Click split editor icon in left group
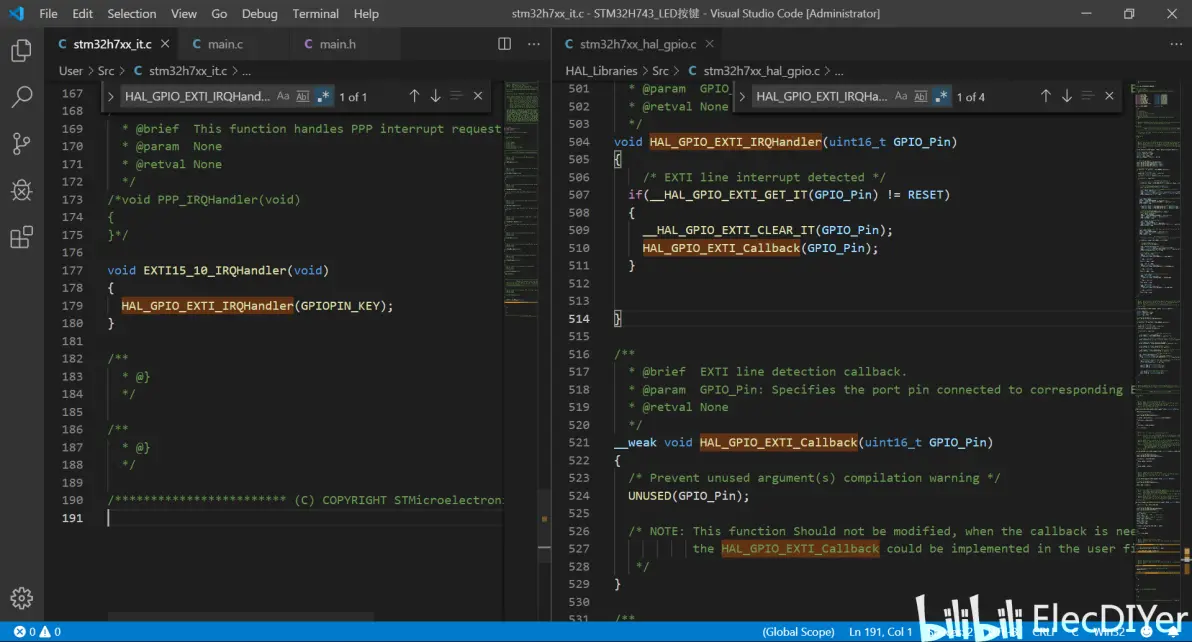This screenshot has height=642, width=1192. tap(505, 44)
